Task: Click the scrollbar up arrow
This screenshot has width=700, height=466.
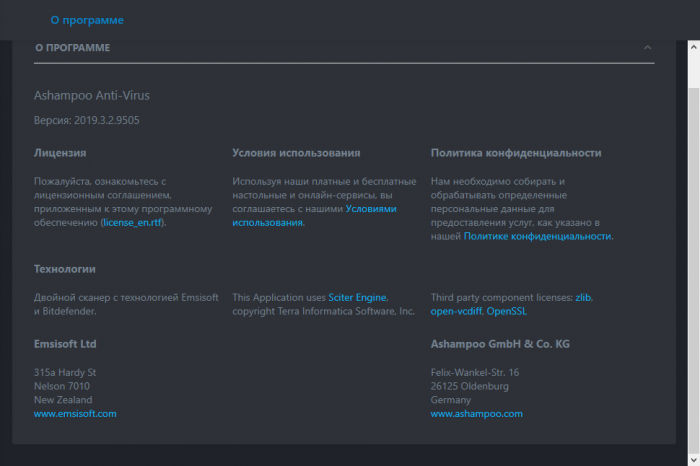Action: coord(693,47)
